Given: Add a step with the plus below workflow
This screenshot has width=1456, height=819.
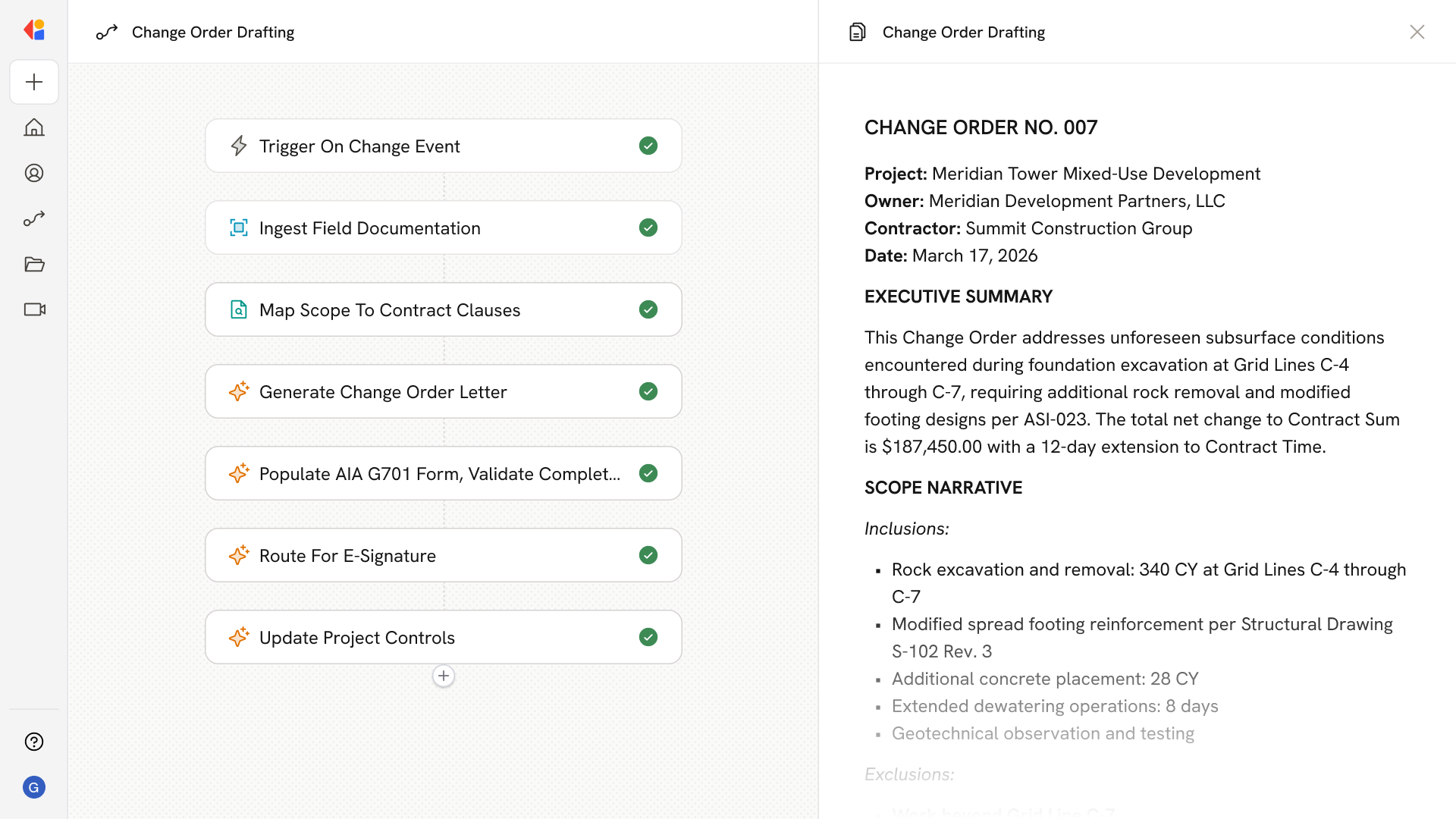Looking at the screenshot, I should pos(444,676).
